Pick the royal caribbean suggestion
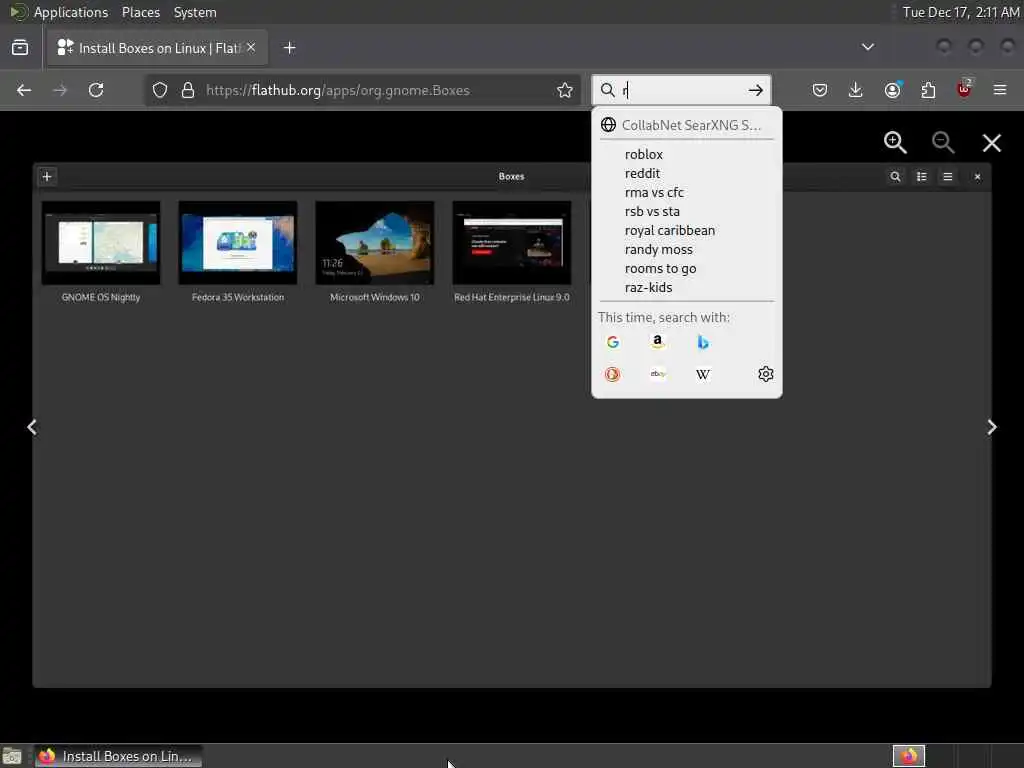This screenshot has height=768, width=1024. click(x=686, y=231)
